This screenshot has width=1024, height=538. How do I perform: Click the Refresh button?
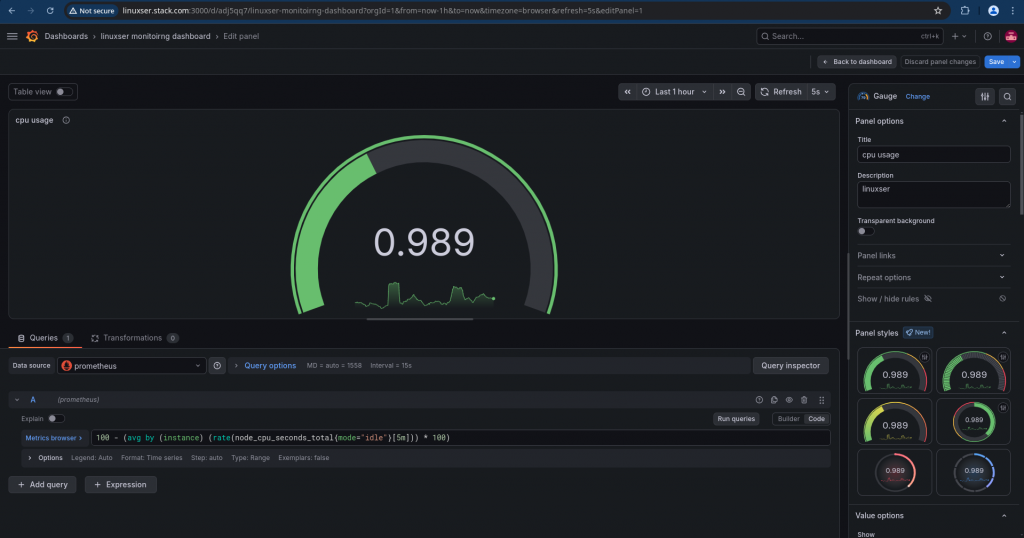point(781,92)
